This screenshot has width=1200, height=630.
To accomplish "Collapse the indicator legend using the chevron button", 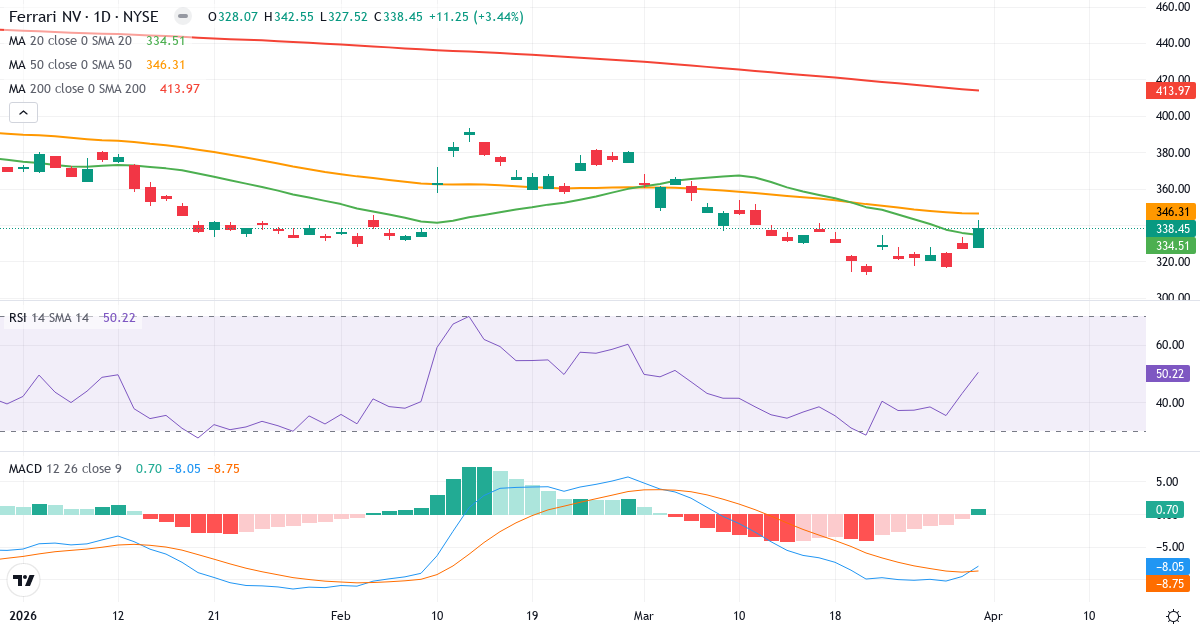I will point(22,112).
